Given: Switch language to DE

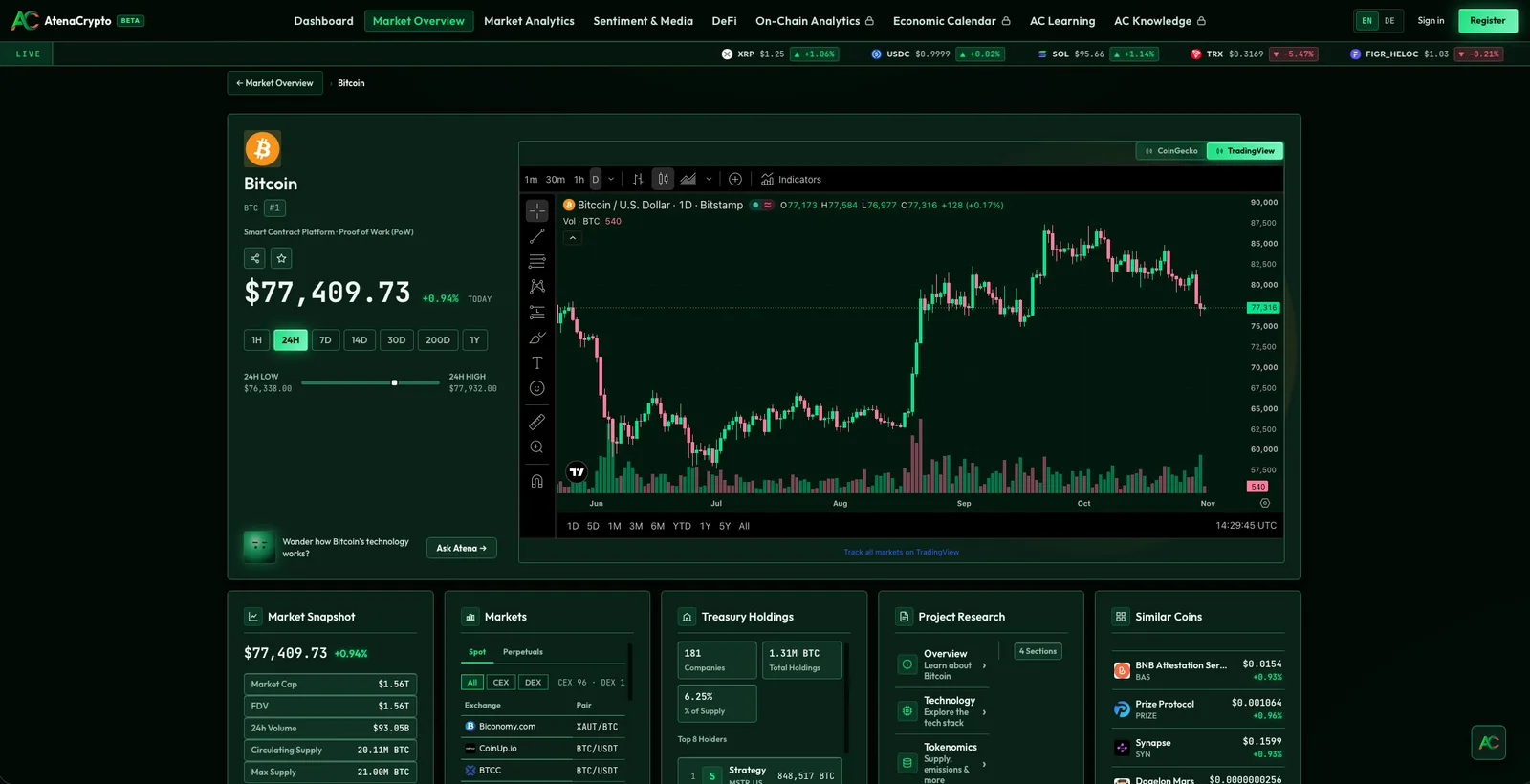Looking at the screenshot, I should [x=1389, y=20].
